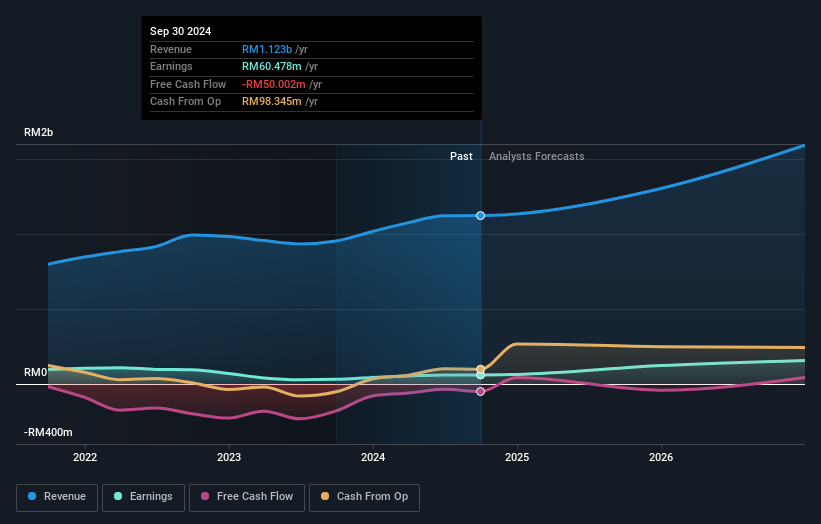
Task: Click the orange Cash From Op data point
Action: pos(480,369)
